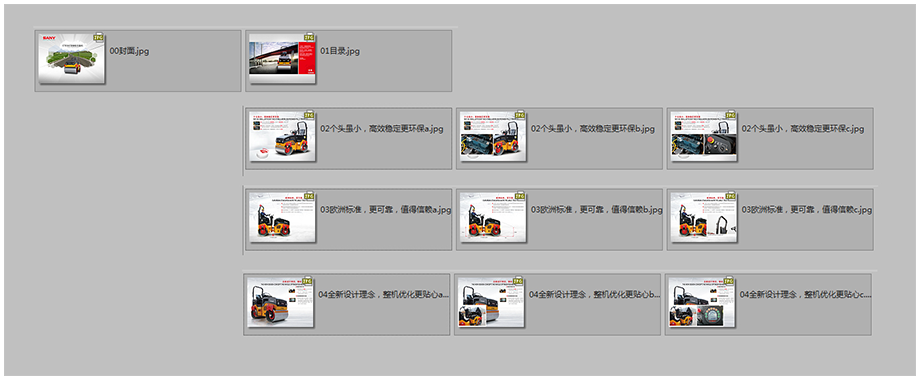Click JPG badge on 02个头虽小 a.jpg thumbnail
Screen dimensions: 920x380
[x=309, y=115]
